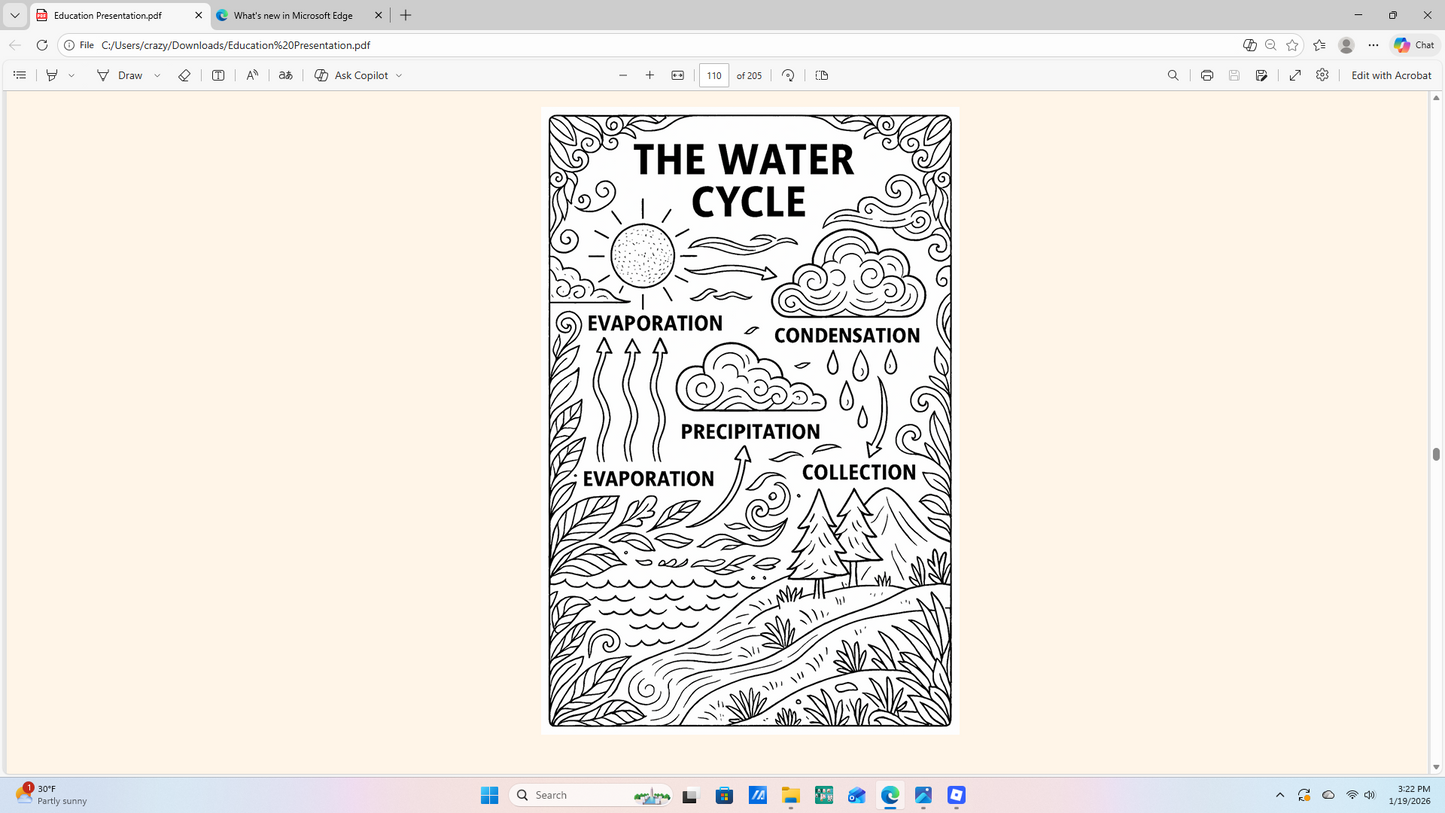Click the Save as icon
Viewport: 1445px width, 813px height.
tap(1262, 75)
